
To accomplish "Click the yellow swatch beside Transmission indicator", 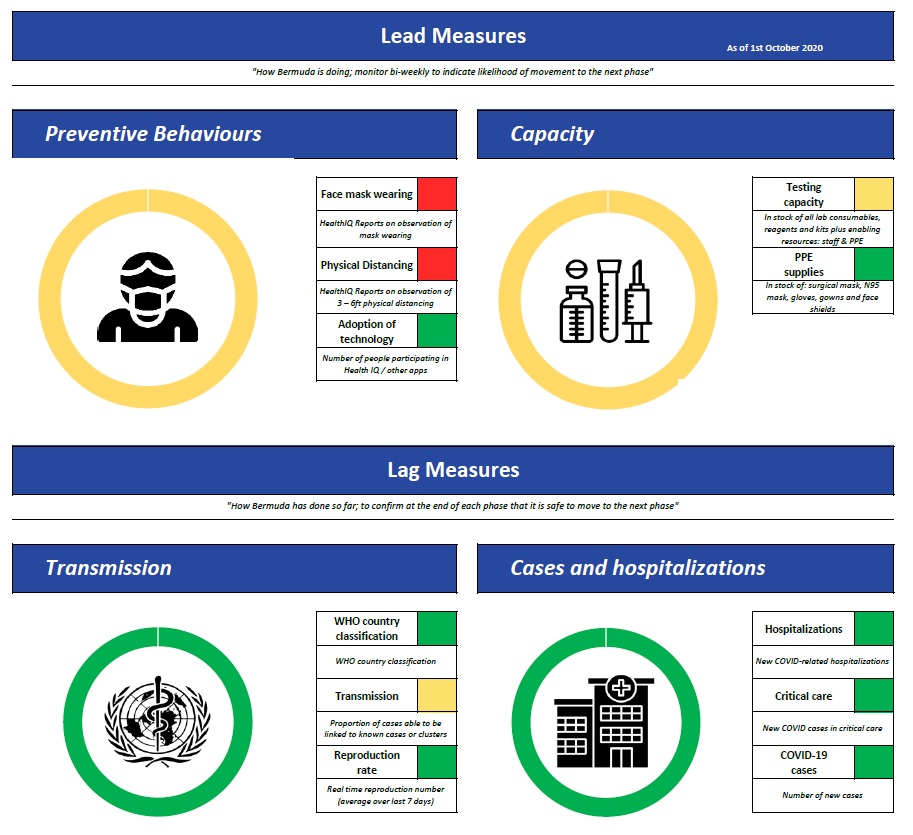I will tap(437, 695).
